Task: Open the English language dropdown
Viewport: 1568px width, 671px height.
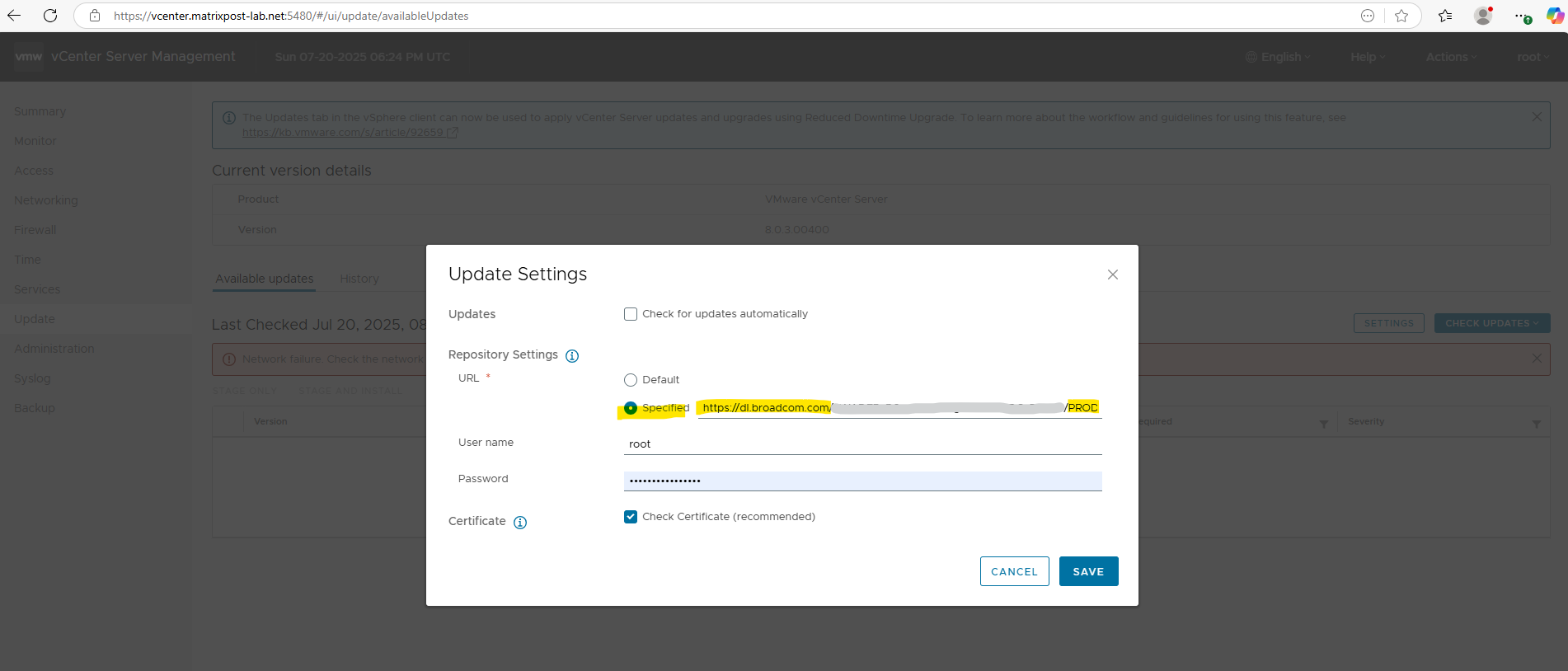Action: (x=1277, y=57)
